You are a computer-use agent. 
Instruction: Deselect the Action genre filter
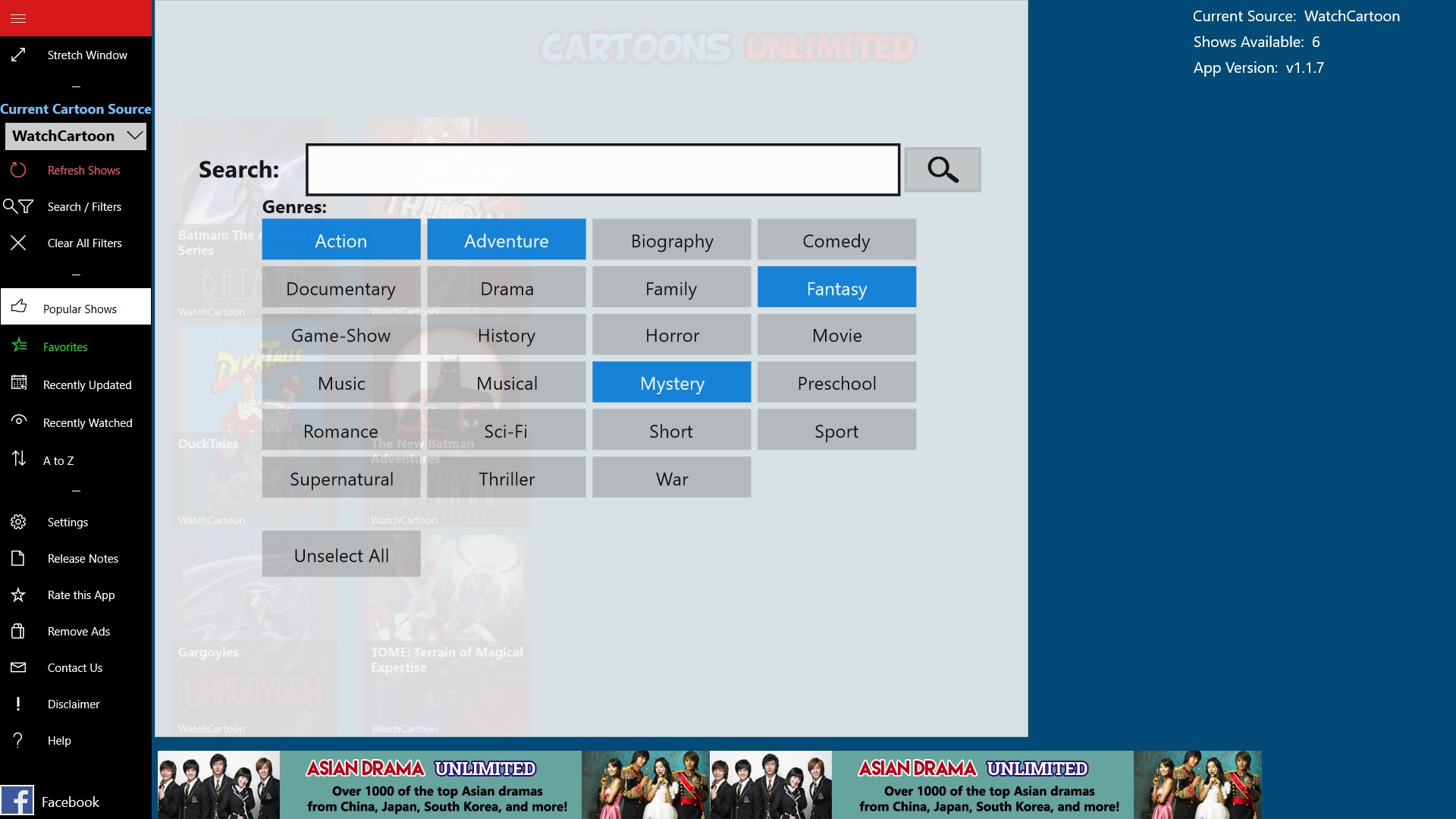point(341,240)
